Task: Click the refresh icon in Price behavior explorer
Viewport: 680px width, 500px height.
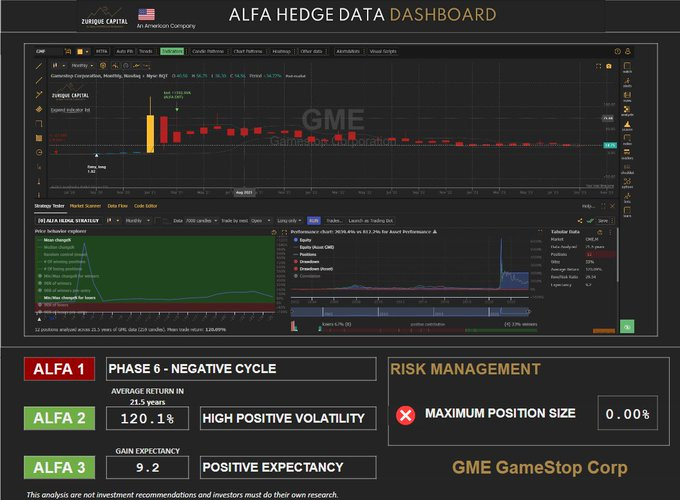Action: tap(274, 232)
